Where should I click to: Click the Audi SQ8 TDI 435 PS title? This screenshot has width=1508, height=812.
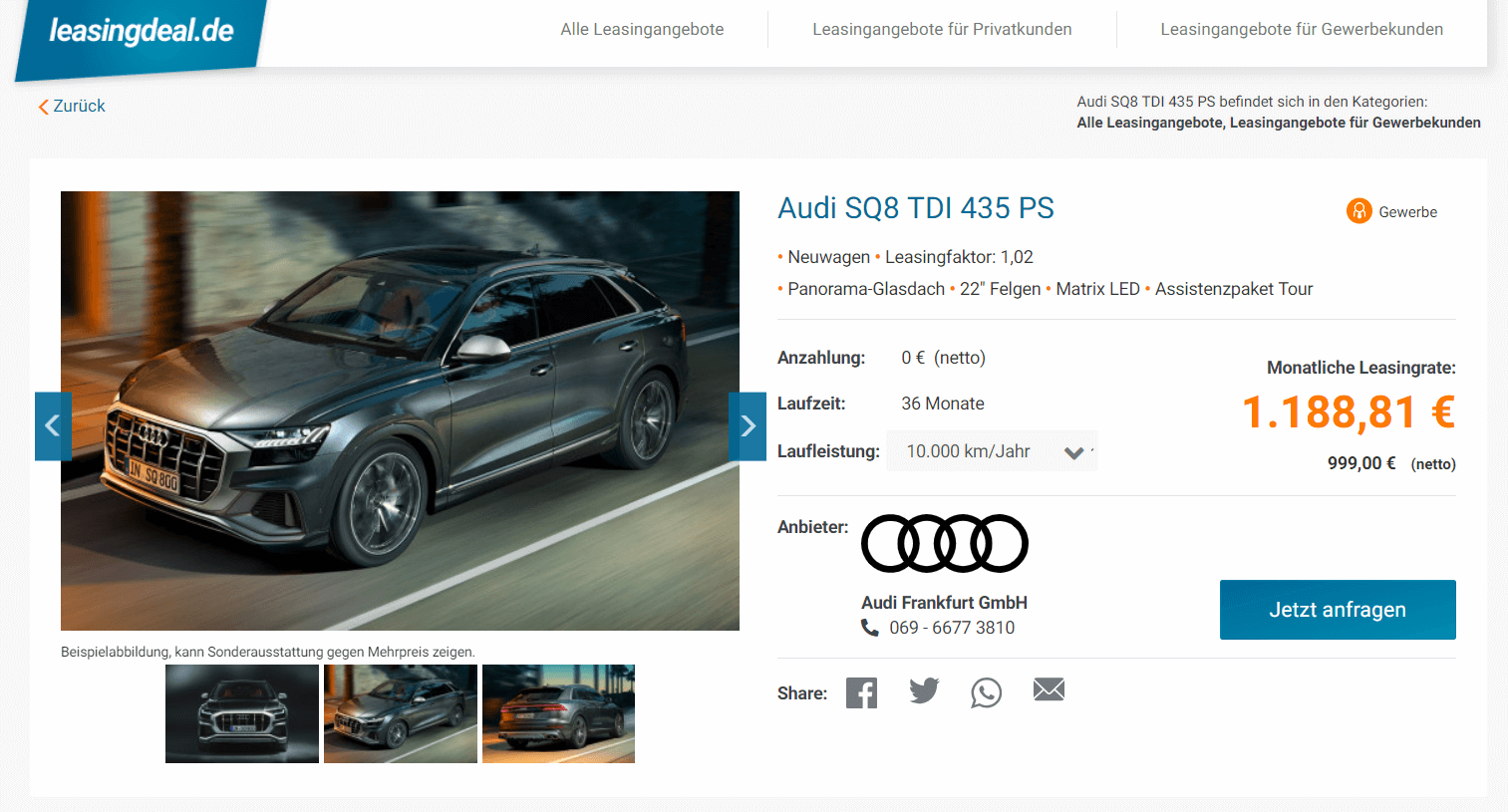[916, 208]
